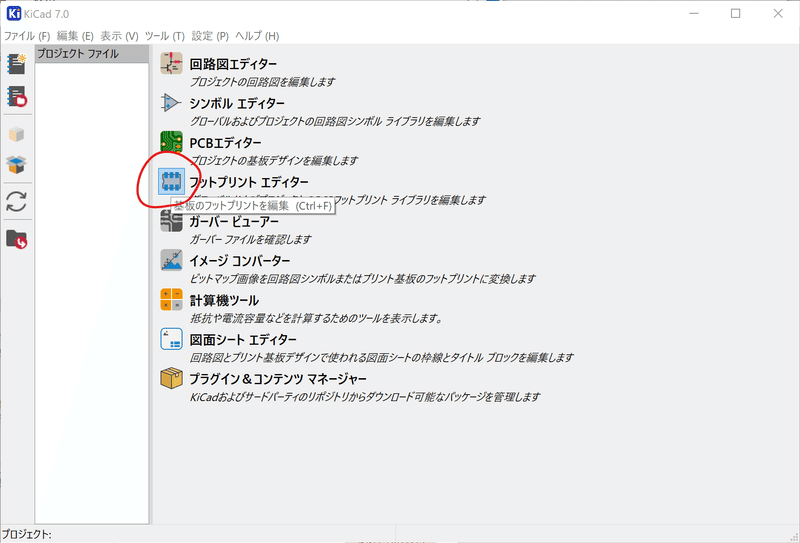The width and height of the screenshot is (800, 543).
Task: Open the Calculator Tools (計算機ツール) orange icon
Action: (171, 300)
